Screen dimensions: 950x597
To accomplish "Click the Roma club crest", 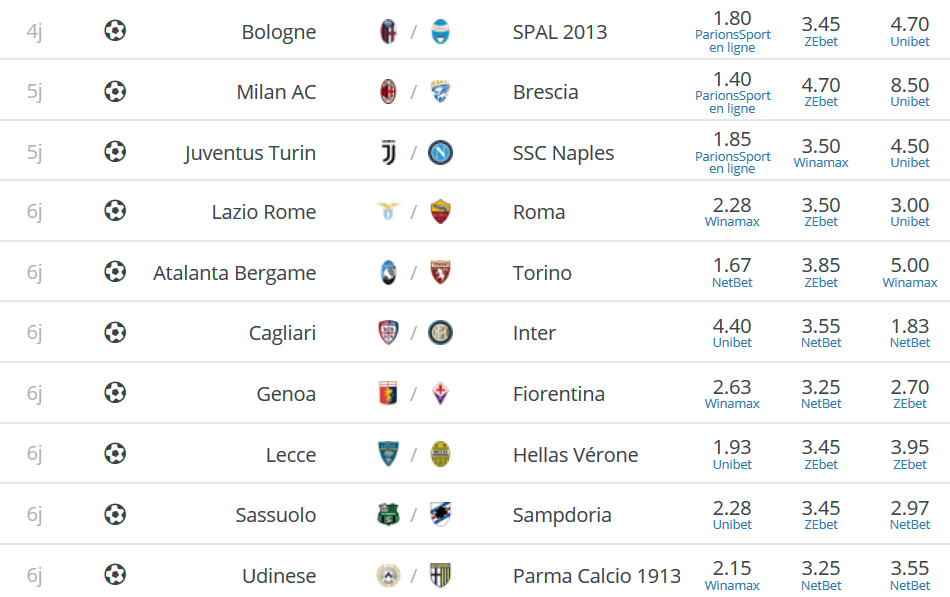I will [x=440, y=212].
